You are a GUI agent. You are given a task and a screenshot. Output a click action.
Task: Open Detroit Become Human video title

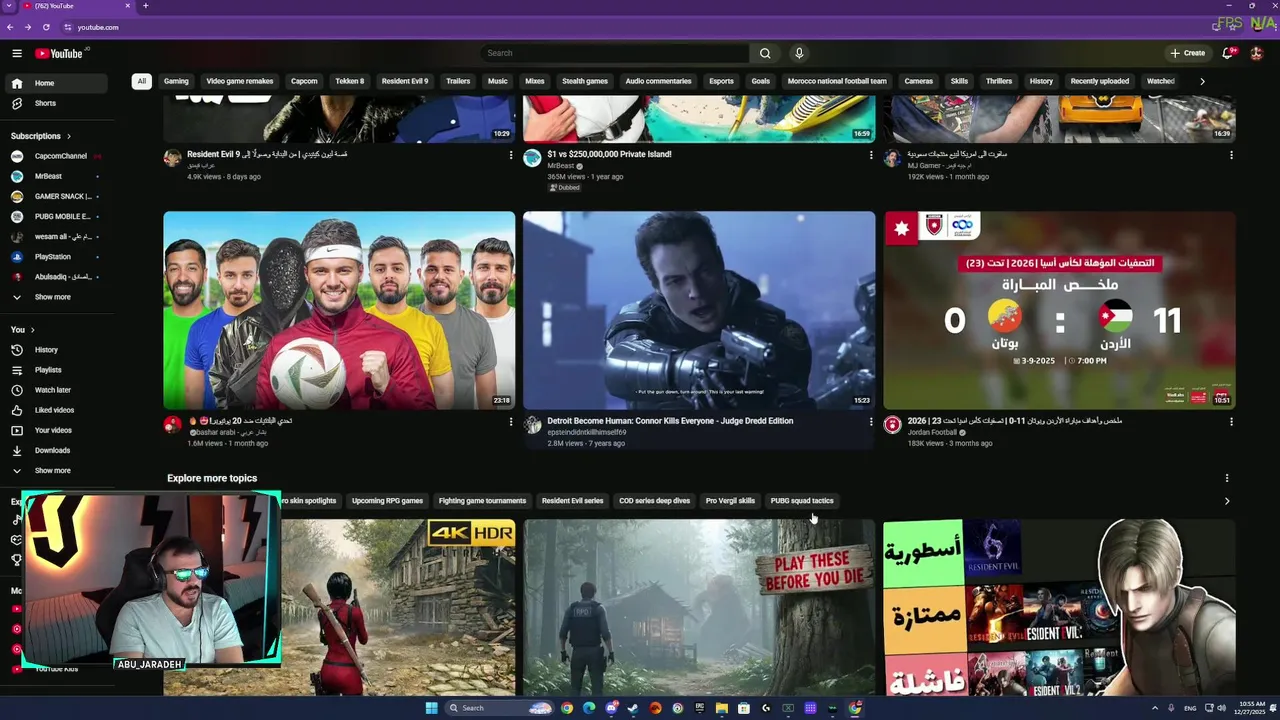pyautogui.click(x=670, y=421)
